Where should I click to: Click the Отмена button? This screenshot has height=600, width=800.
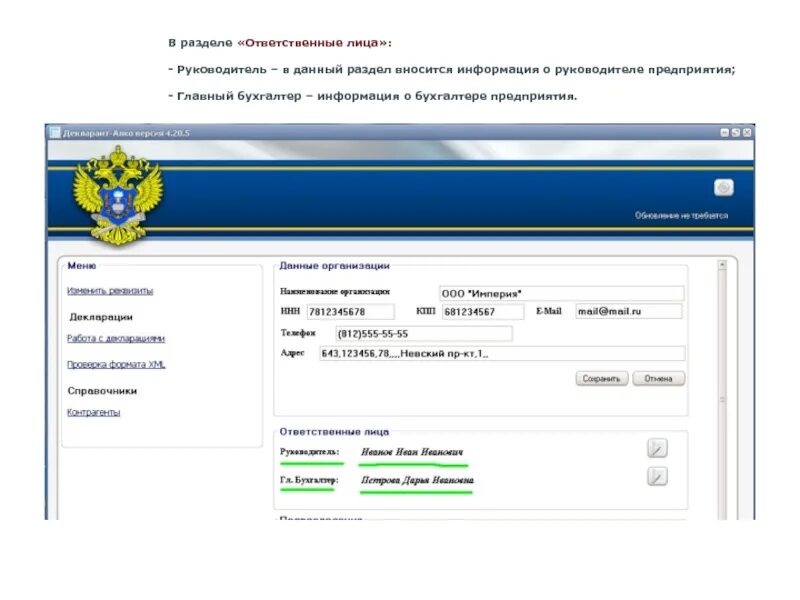[658, 379]
